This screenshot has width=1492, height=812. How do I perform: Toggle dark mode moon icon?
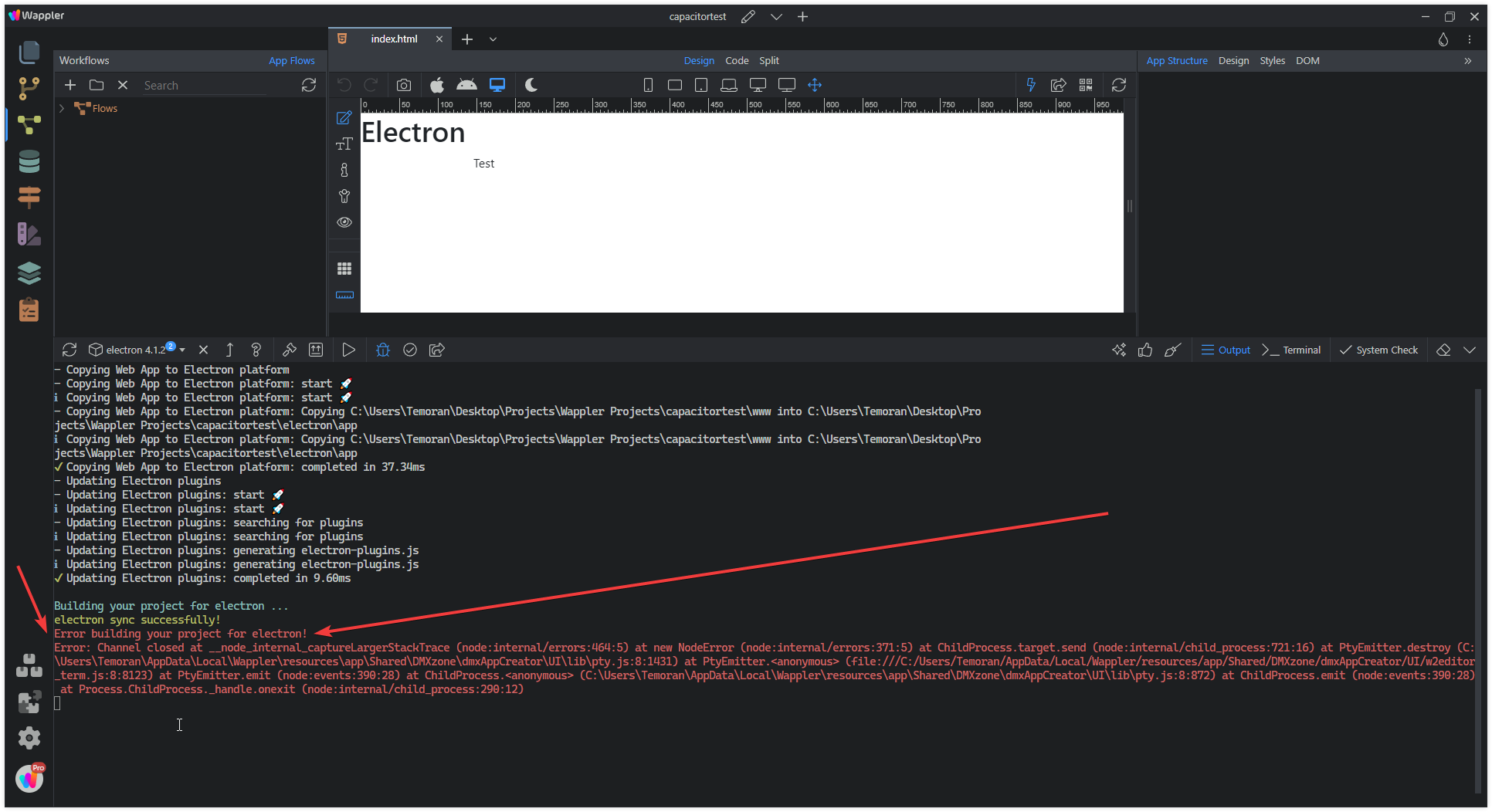[531, 85]
